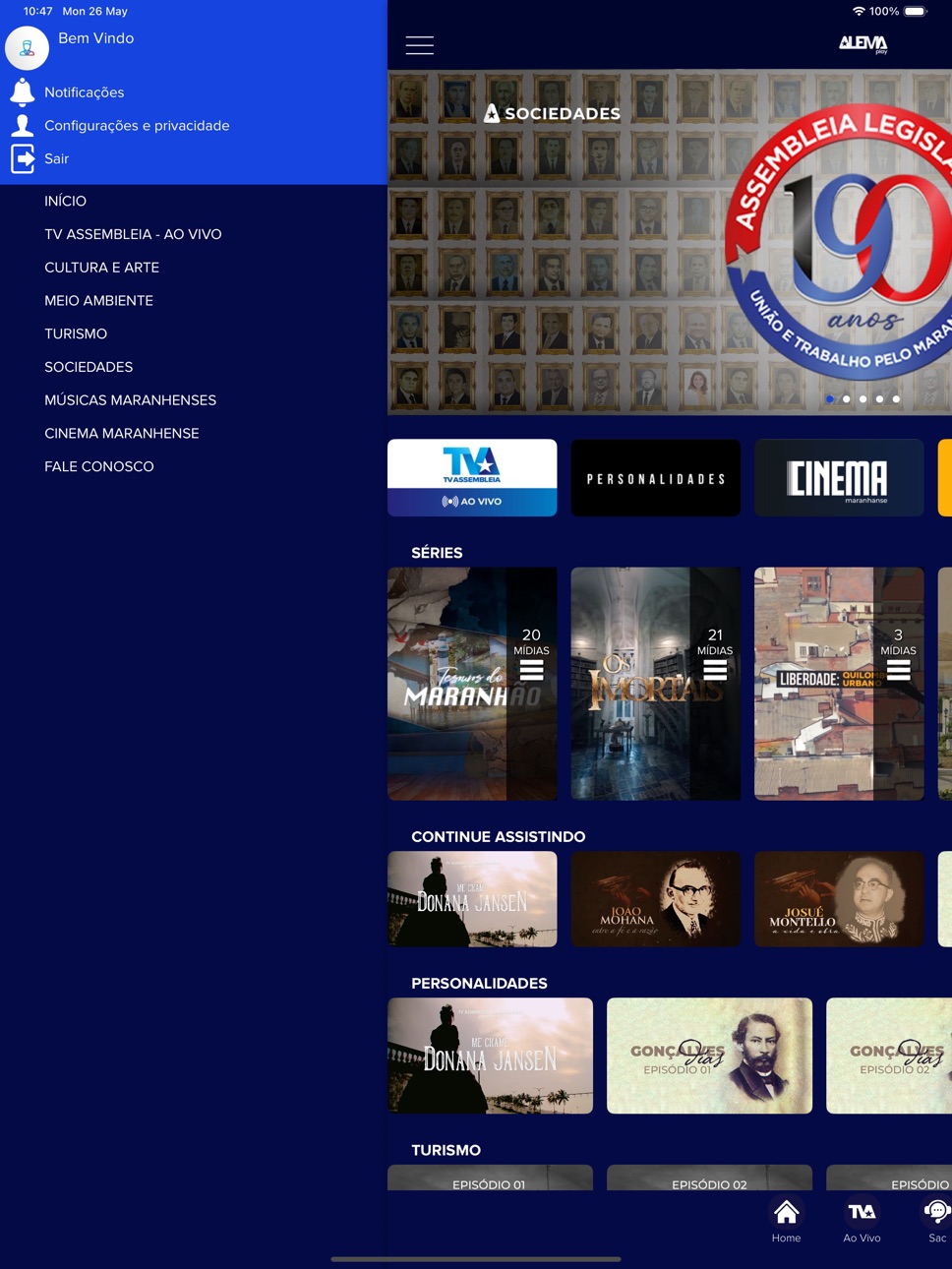Open the CINEMA maranhense category tile

click(x=839, y=477)
